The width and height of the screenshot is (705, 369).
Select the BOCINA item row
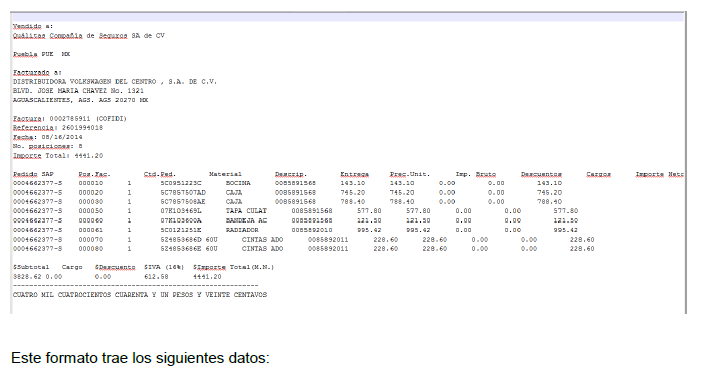[x=287, y=183]
